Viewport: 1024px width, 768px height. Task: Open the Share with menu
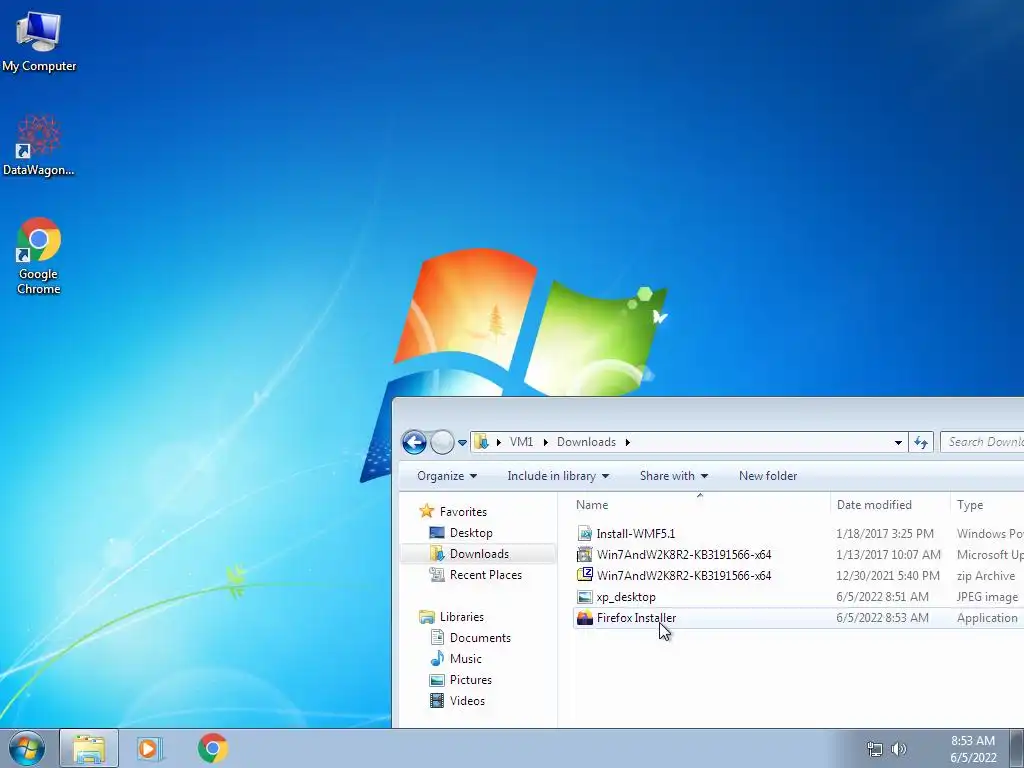673,476
